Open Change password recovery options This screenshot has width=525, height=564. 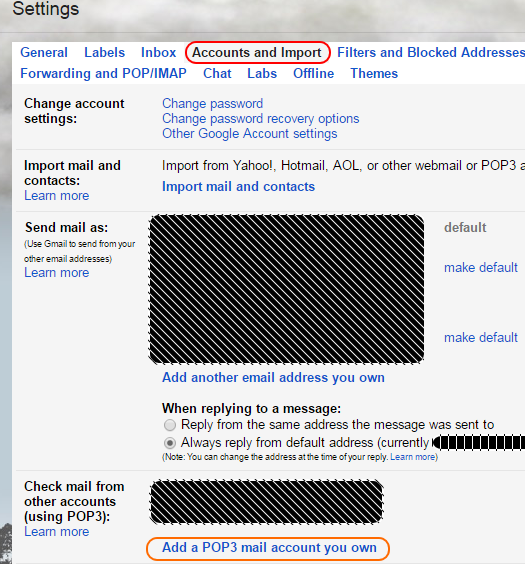[x=261, y=119]
